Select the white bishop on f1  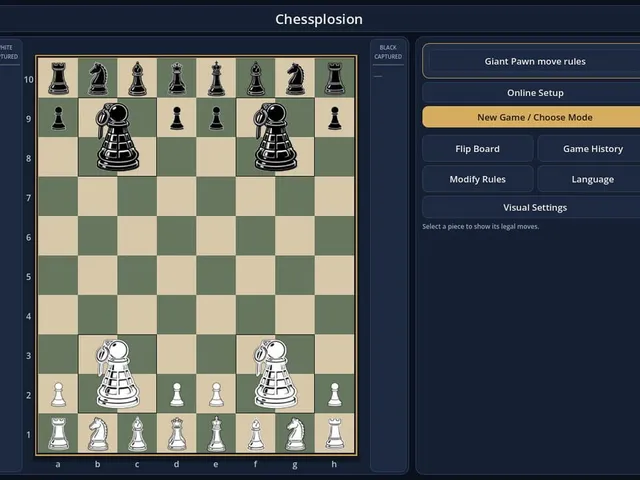(256, 433)
